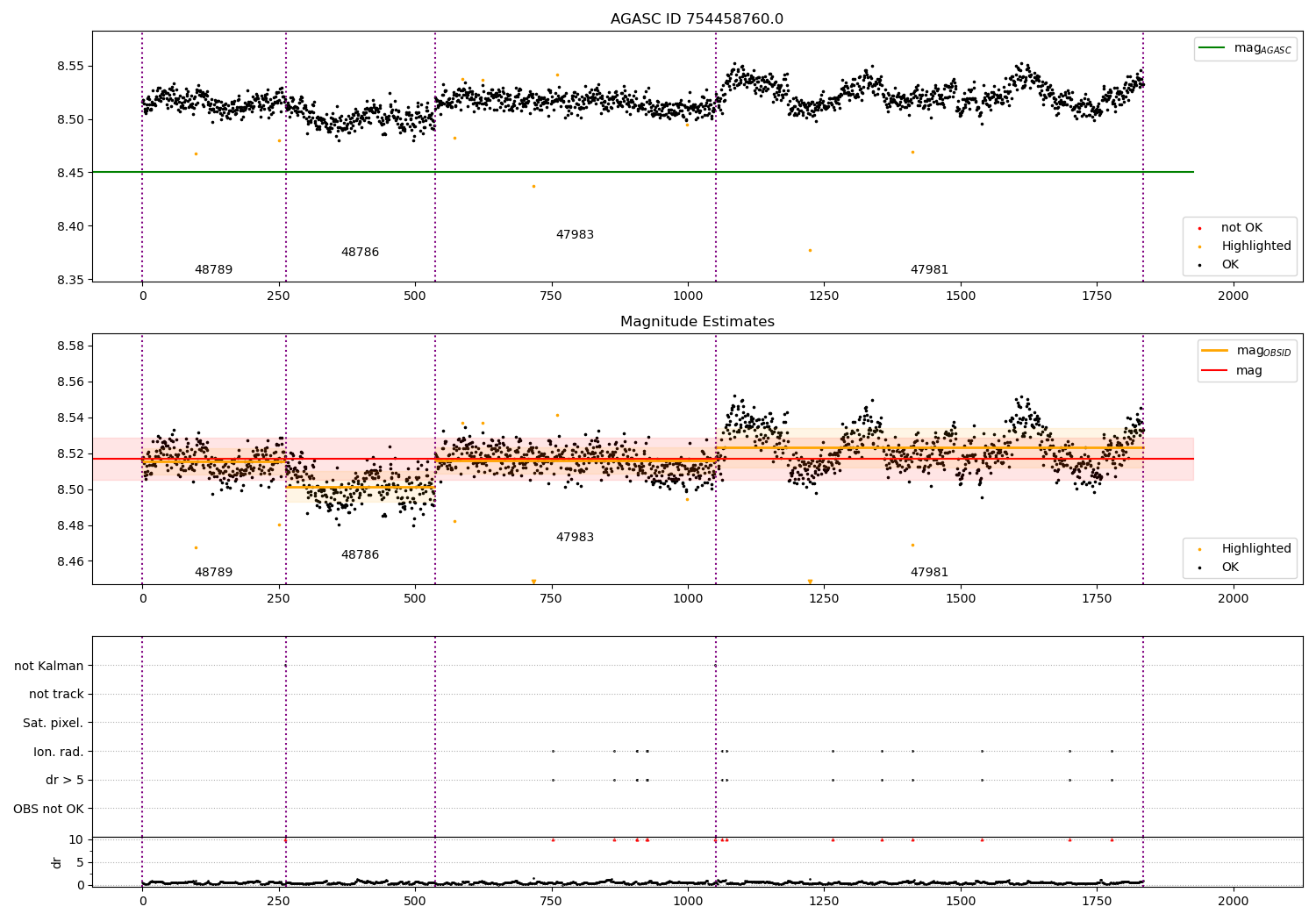Click the 'Ion. rad.' row label
This screenshot has height=921, width=1316.
tap(59, 752)
